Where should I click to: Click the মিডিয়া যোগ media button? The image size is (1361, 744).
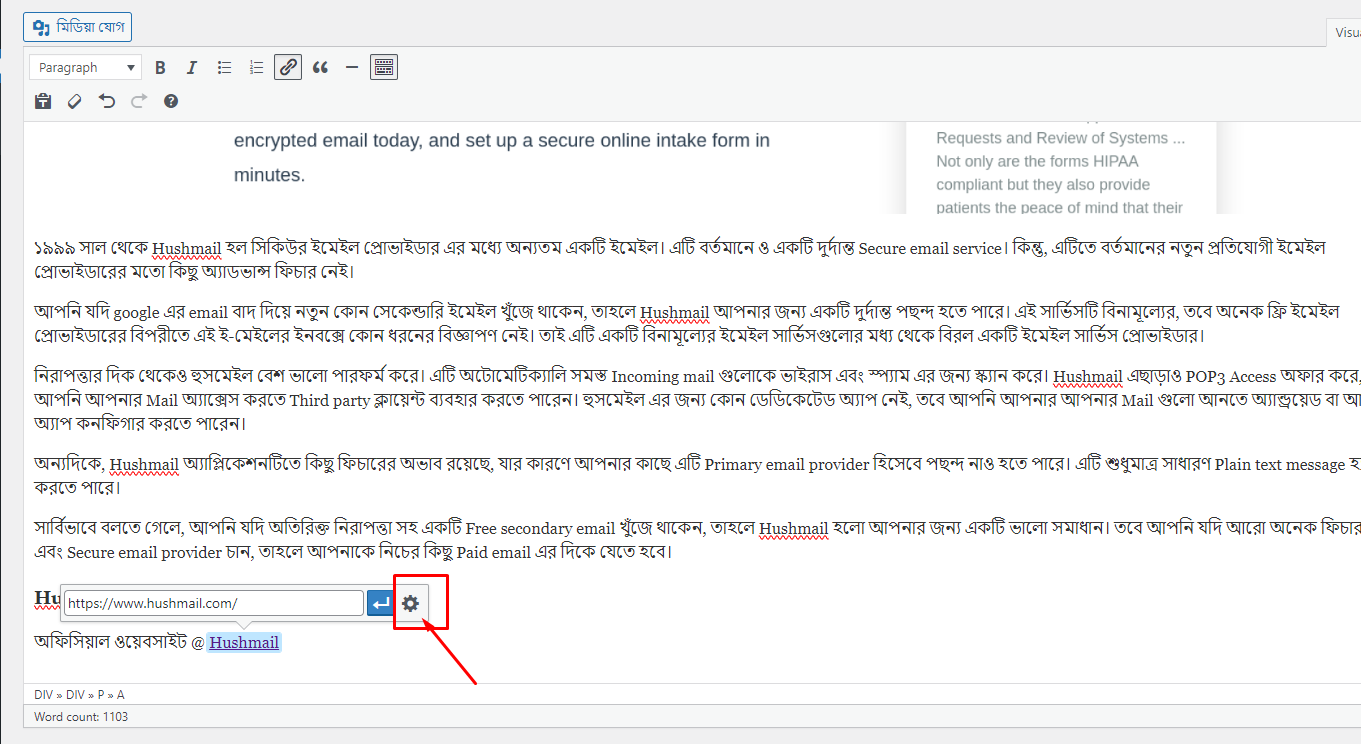(x=77, y=26)
